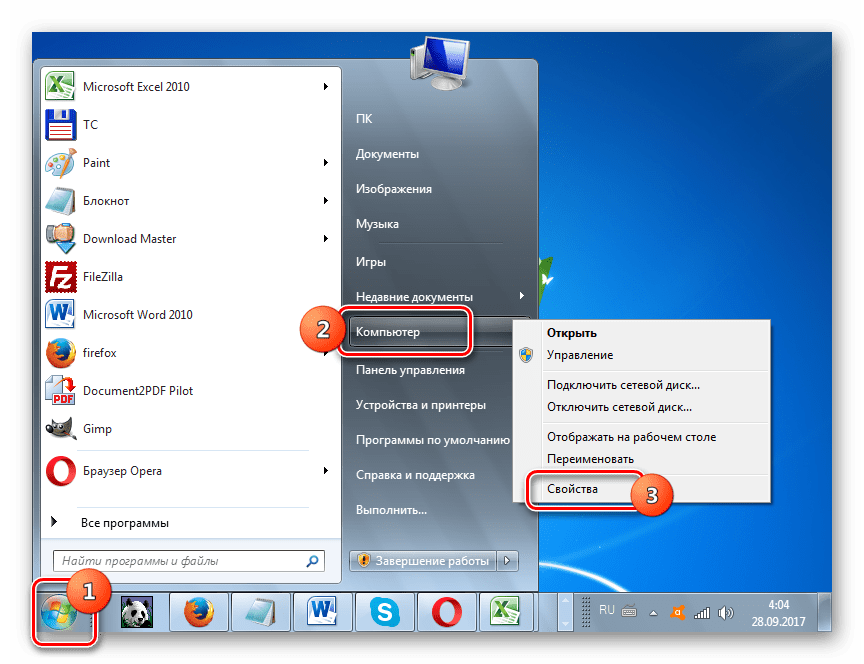Open the firefox icon in Start menu
The height and width of the screenshot is (664, 864).
[x=60, y=353]
